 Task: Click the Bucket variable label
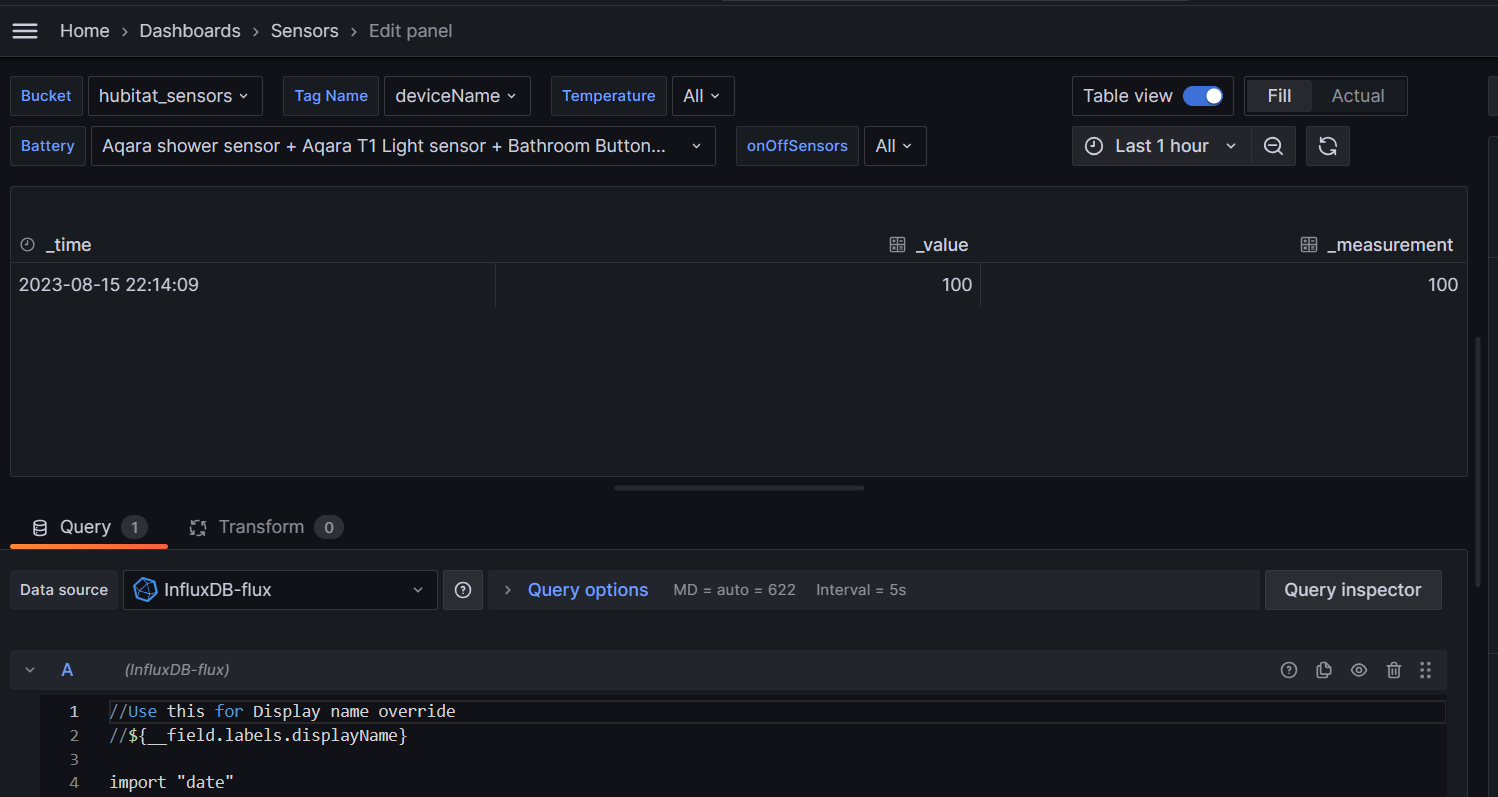pyautogui.click(x=46, y=96)
